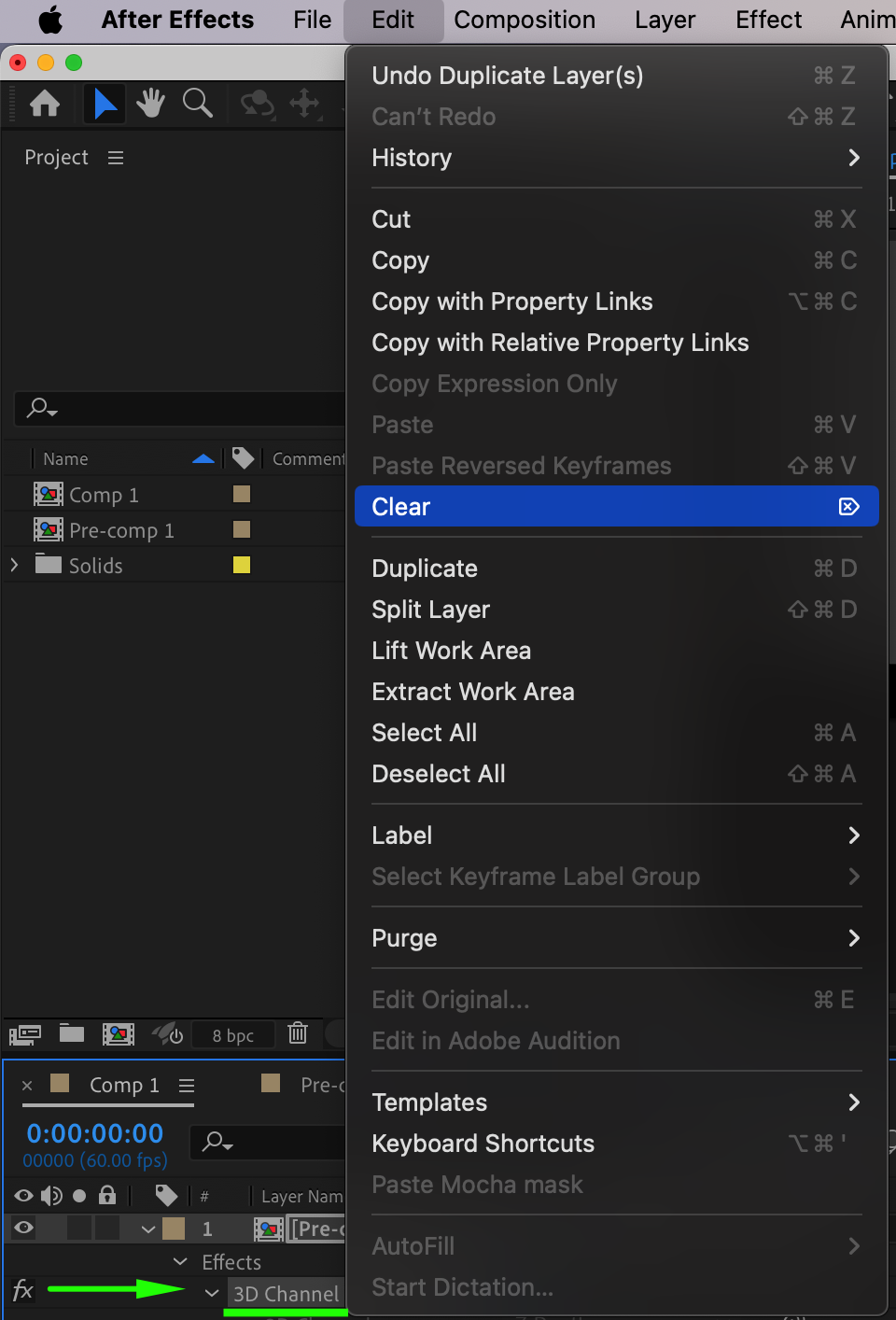
Task: Open project render settings rocket icon
Action: [x=168, y=1033]
